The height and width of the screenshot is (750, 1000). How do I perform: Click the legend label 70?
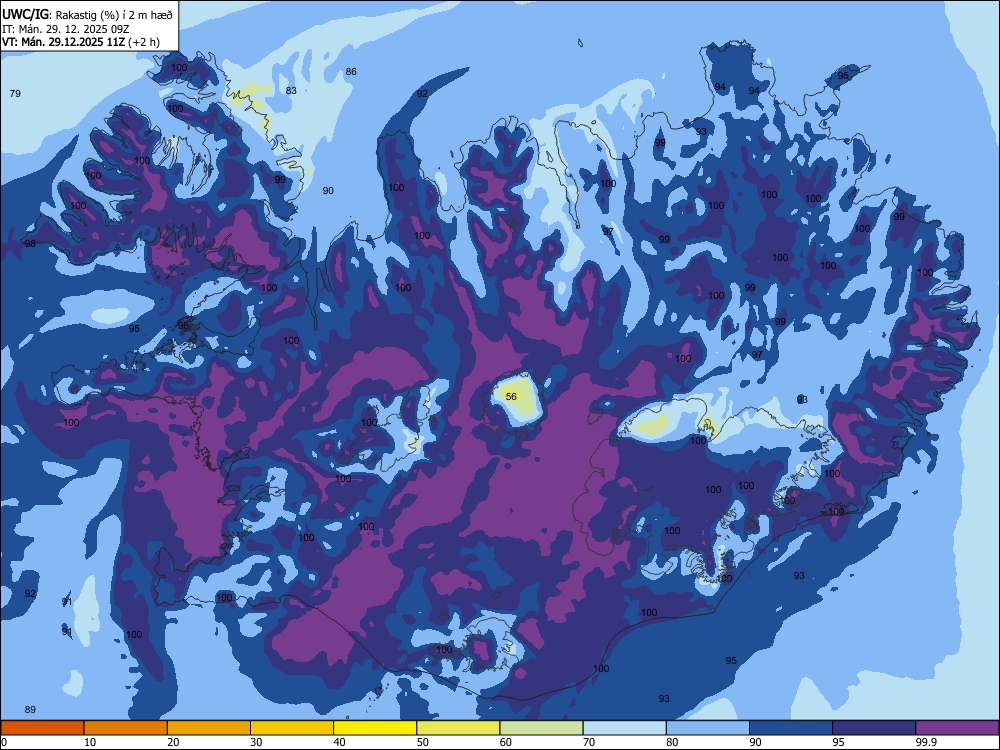pos(589,742)
